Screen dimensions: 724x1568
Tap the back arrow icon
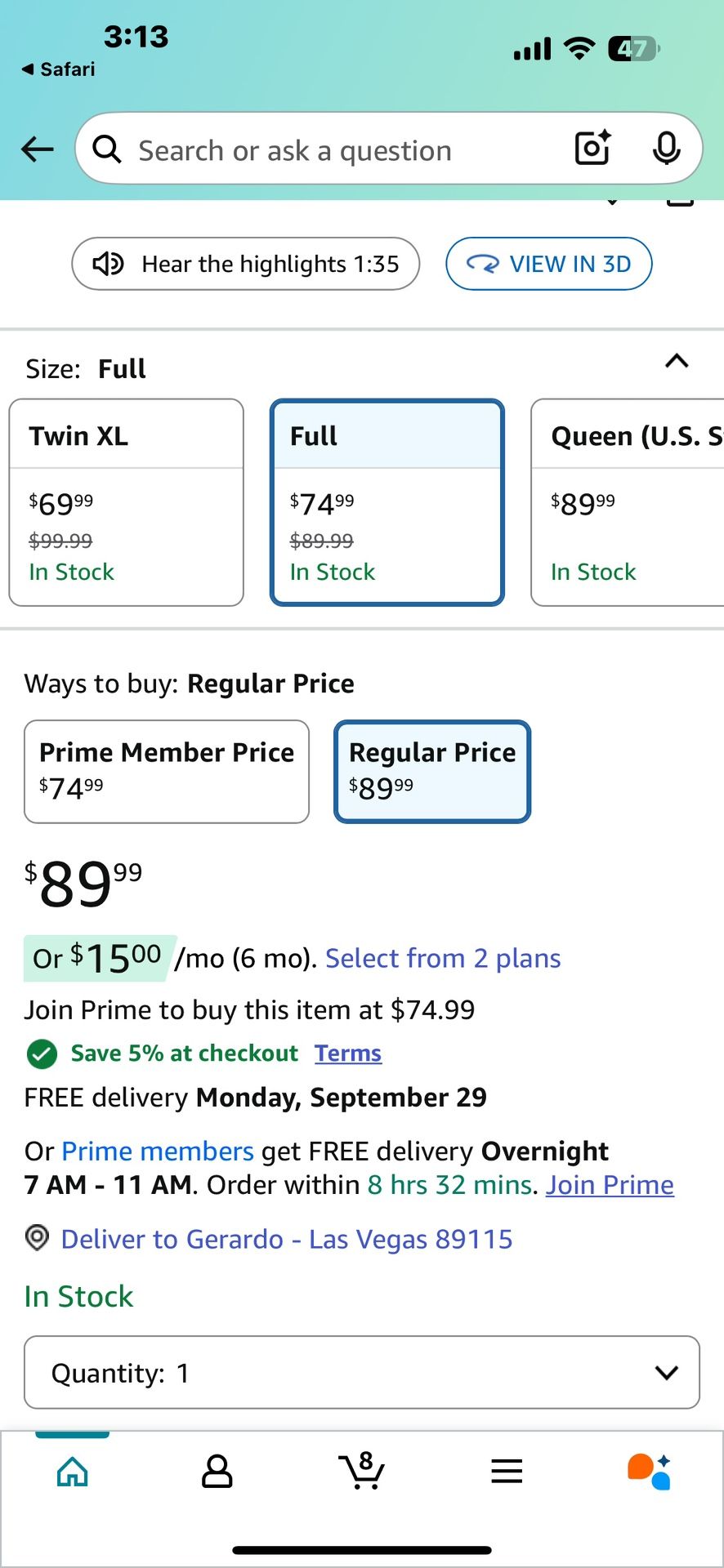[37, 149]
